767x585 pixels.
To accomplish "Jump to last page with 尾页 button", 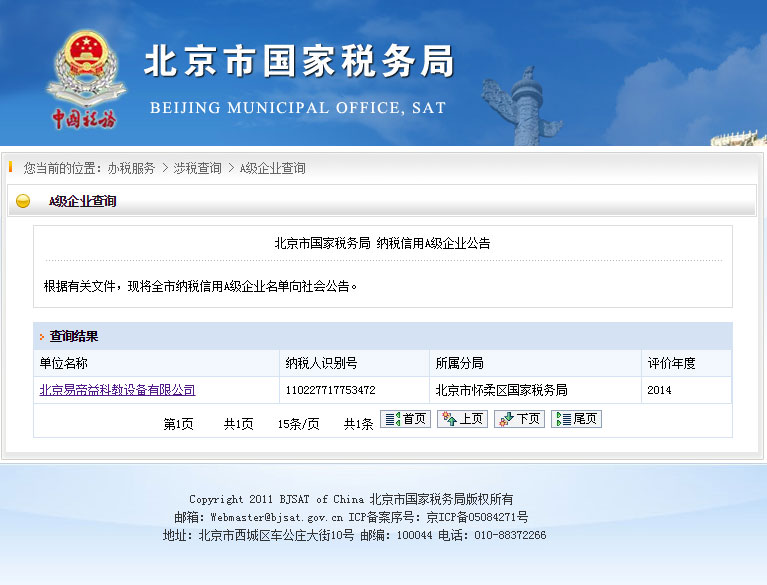I will (576, 419).
